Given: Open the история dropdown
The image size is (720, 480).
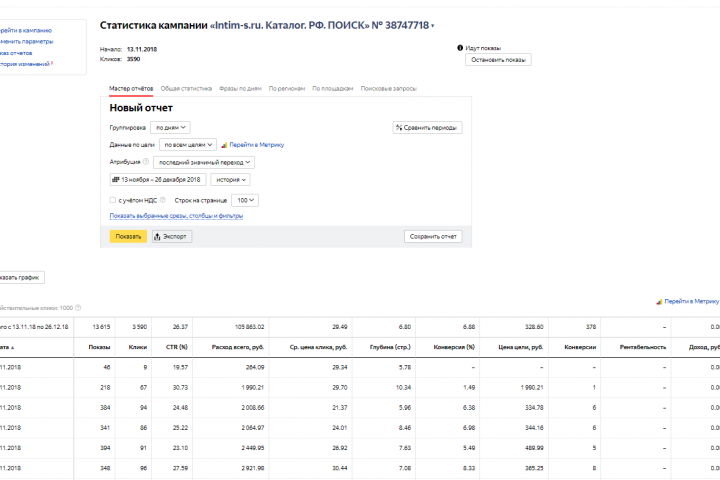Looking at the screenshot, I should click(x=230, y=180).
